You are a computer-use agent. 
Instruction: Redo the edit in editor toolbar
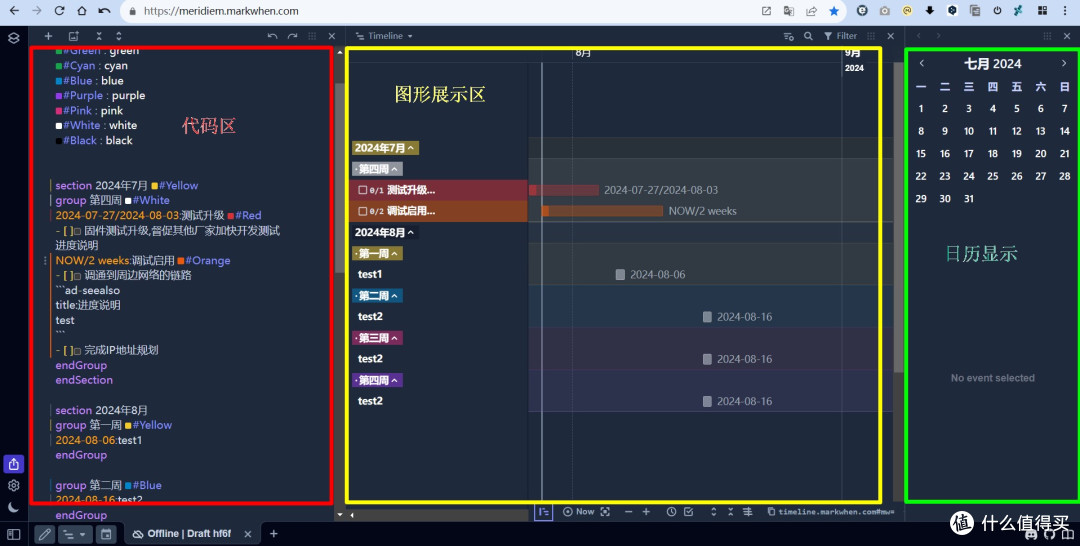pos(293,36)
